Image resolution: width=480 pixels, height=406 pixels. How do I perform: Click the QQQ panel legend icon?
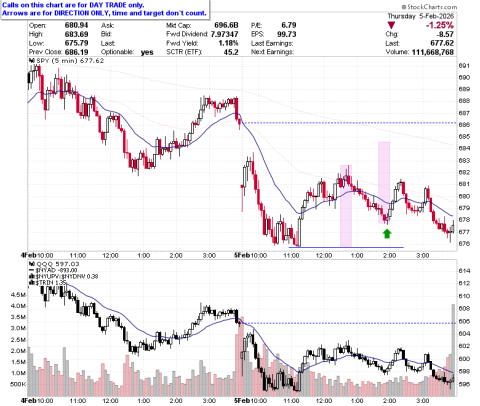tap(32, 264)
